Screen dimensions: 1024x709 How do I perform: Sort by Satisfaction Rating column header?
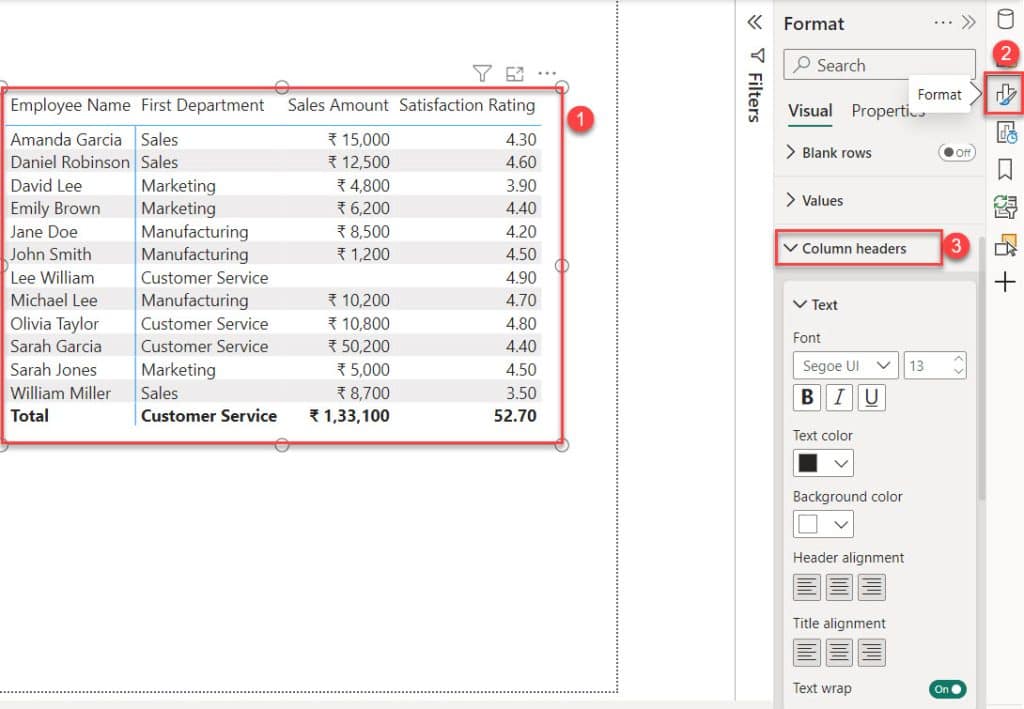point(467,105)
